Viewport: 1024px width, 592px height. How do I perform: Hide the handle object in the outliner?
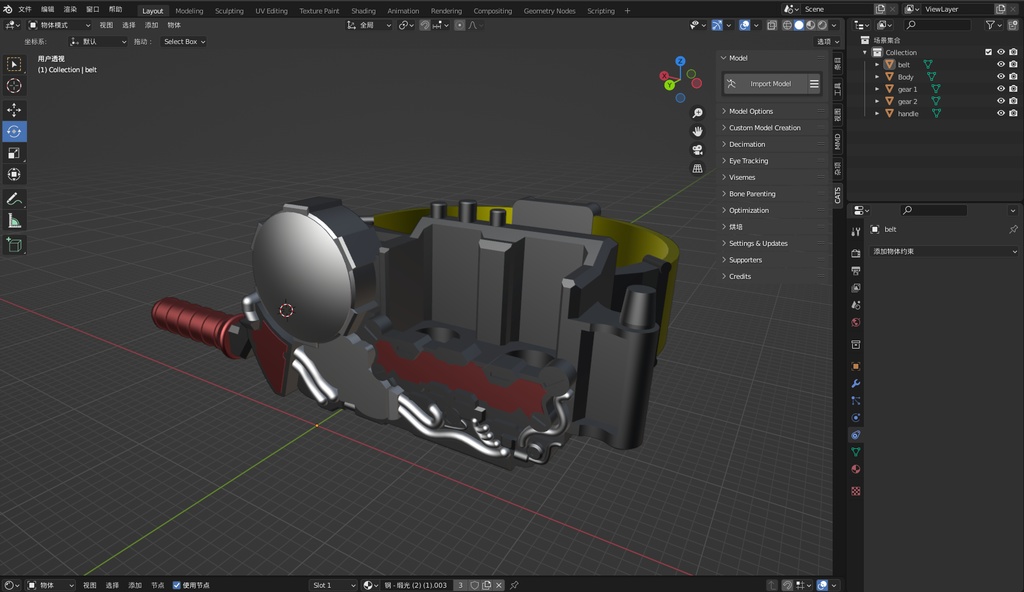(1001, 113)
